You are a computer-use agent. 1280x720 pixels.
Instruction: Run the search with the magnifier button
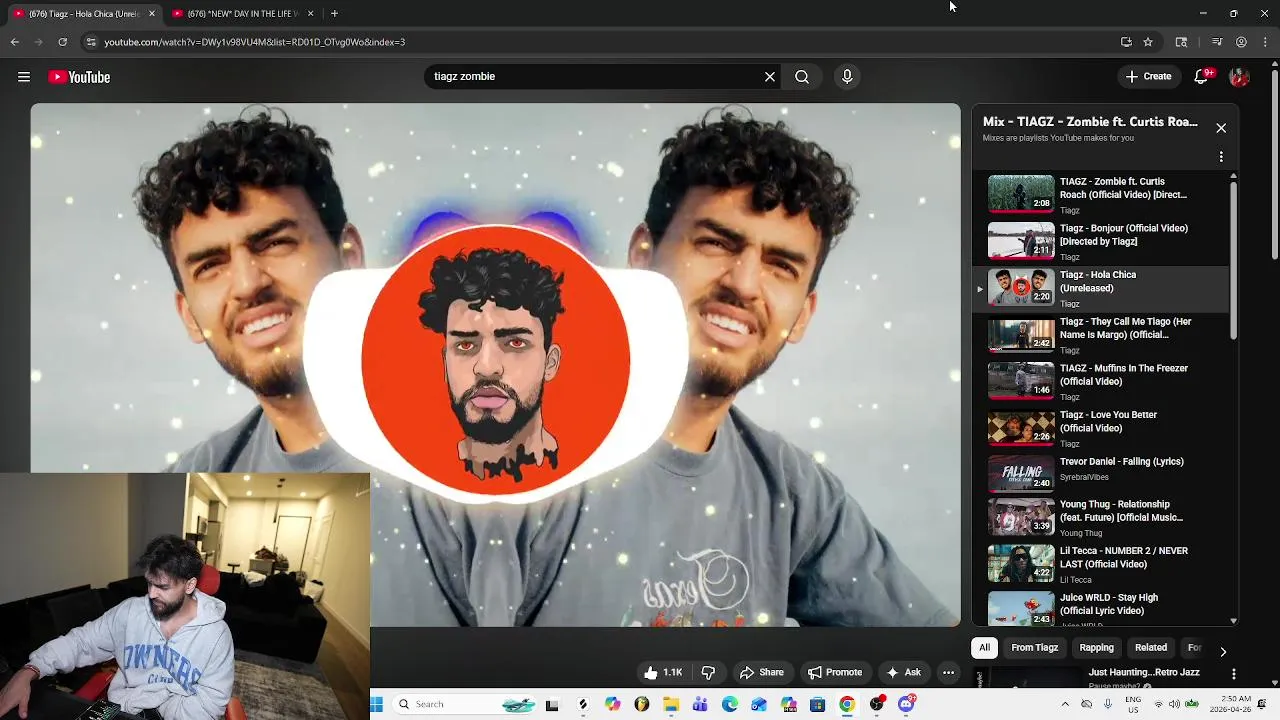click(802, 76)
